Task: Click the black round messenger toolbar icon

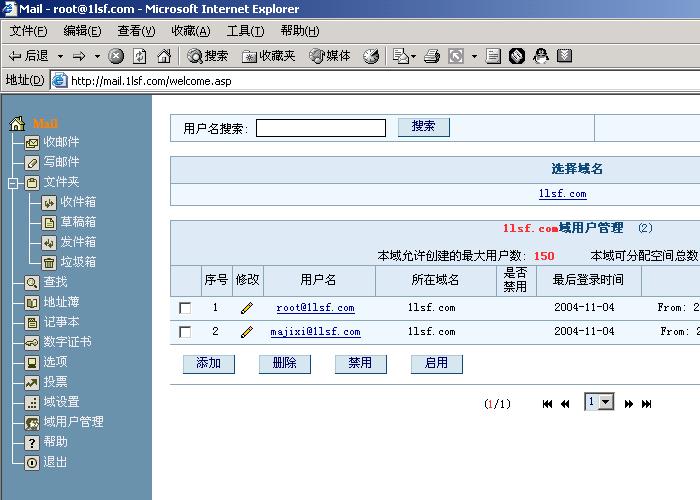Action: pyautogui.click(x=517, y=56)
